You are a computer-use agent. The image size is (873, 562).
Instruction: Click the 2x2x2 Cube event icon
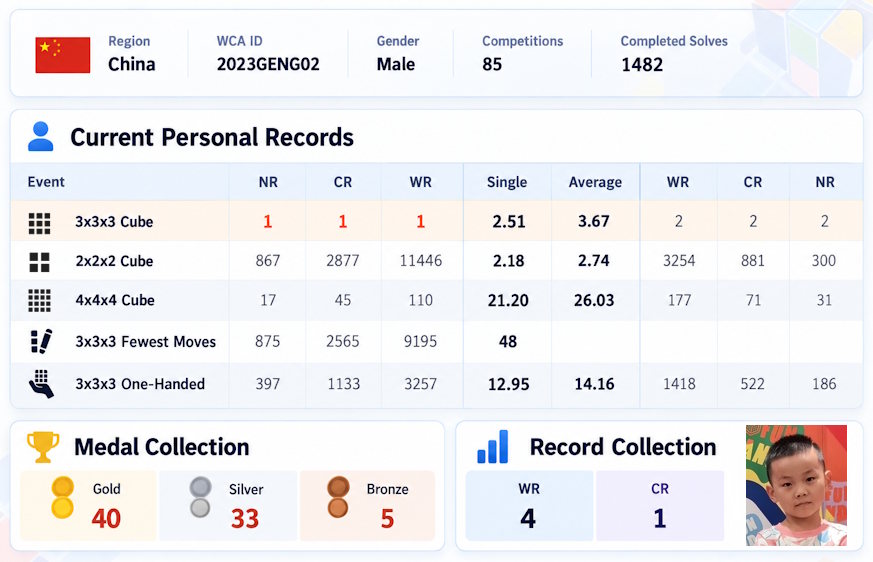tap(40, 262)
